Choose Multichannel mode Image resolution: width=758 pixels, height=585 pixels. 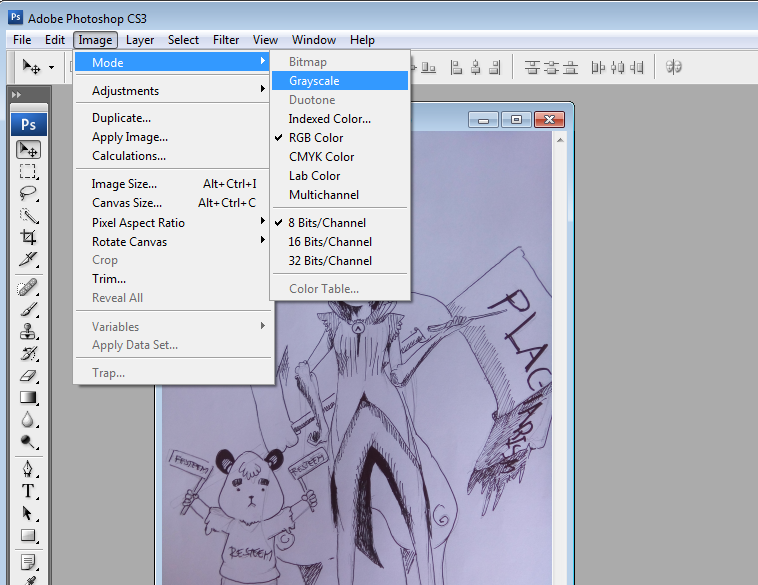pyautogui.click(x=340, y=195)
